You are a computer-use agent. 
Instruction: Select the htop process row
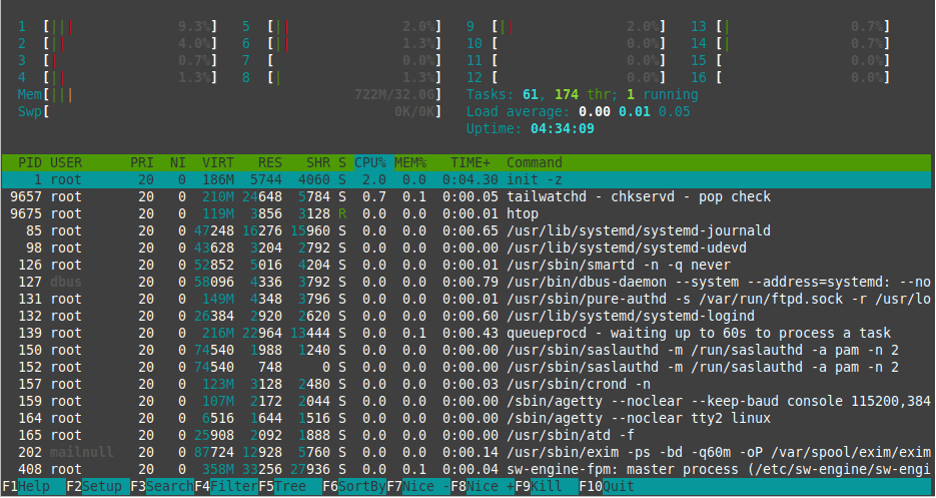pos(466,214)
